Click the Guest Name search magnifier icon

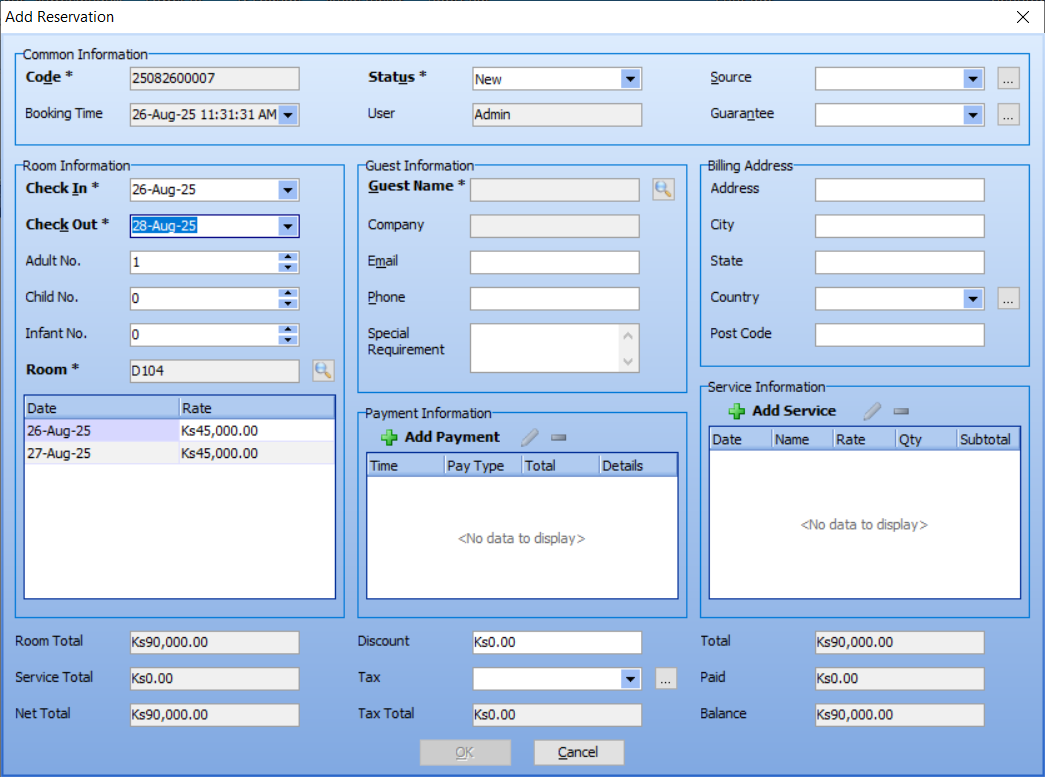663,189
